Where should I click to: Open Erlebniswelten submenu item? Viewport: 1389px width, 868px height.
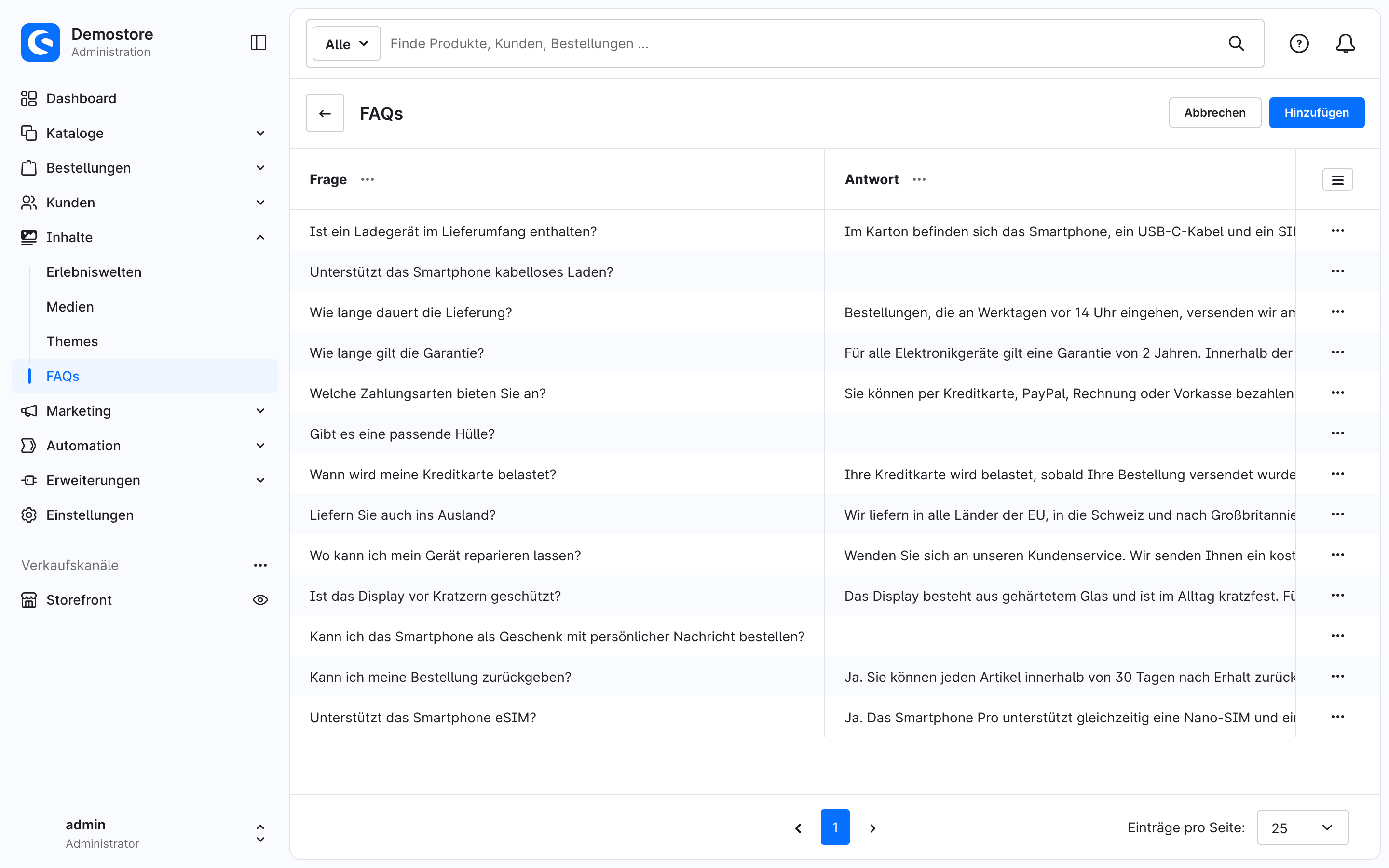(94, 272)
